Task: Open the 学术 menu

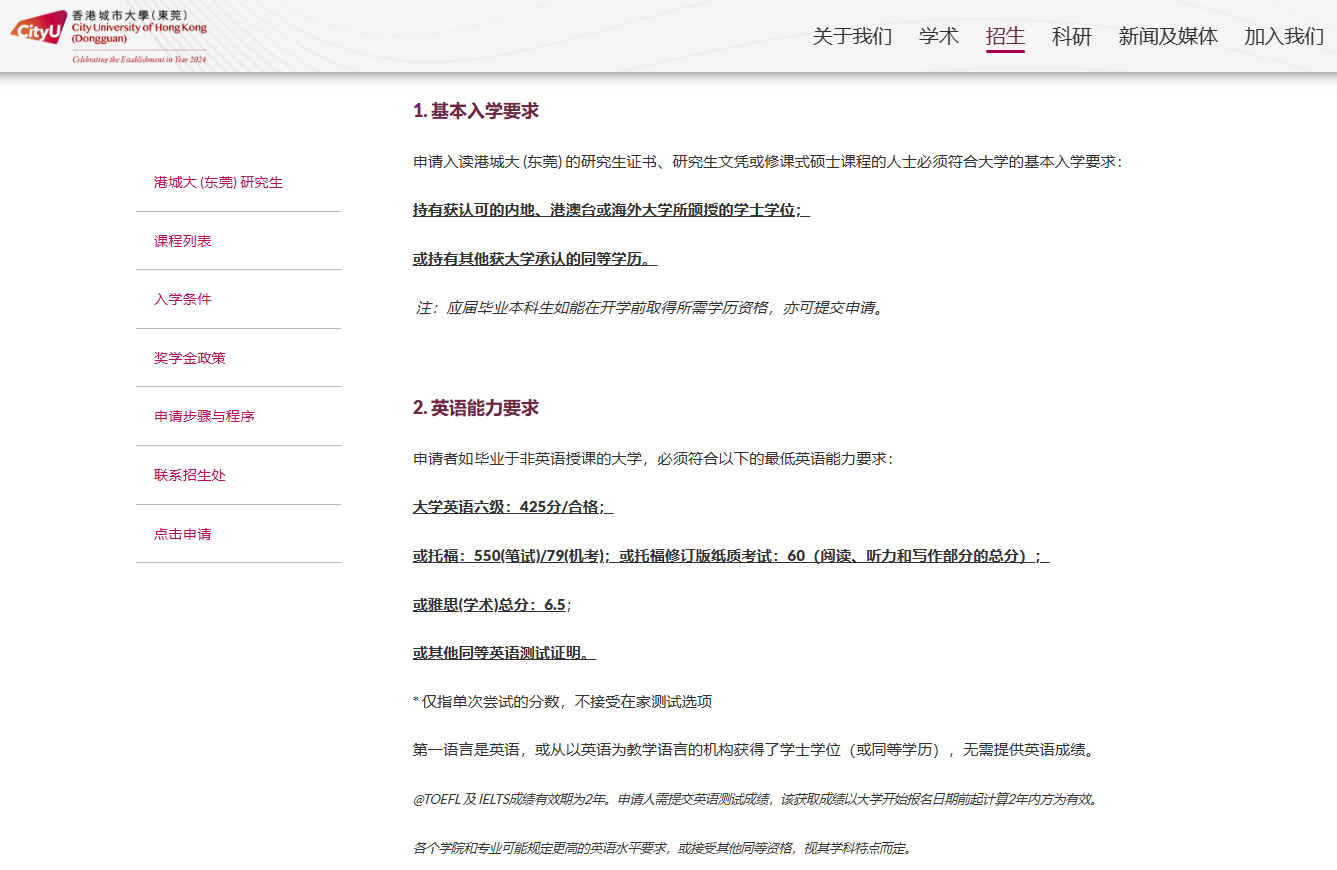Action: [x=939, y=37]
